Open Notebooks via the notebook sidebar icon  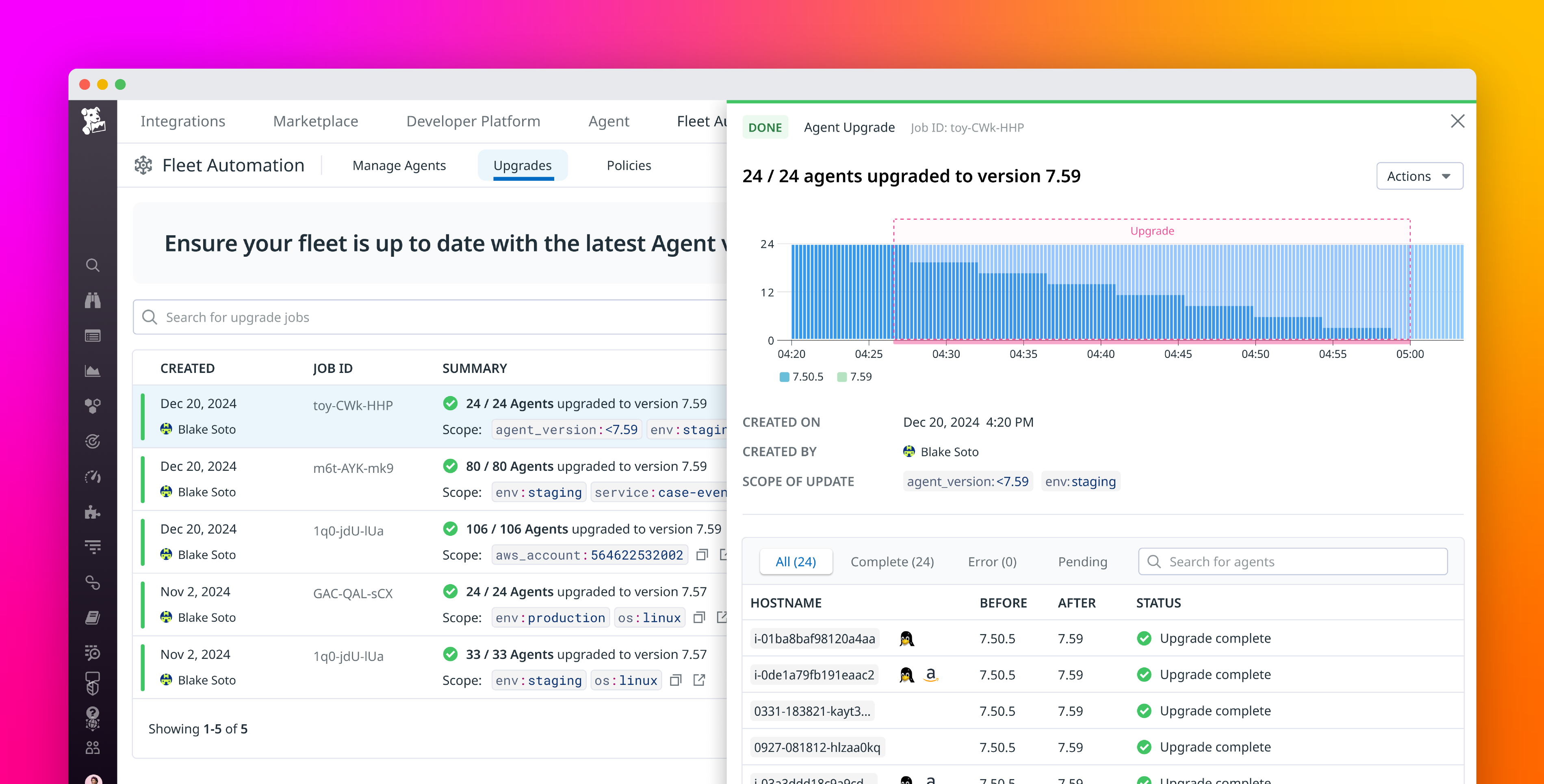[x=93, y=617]
